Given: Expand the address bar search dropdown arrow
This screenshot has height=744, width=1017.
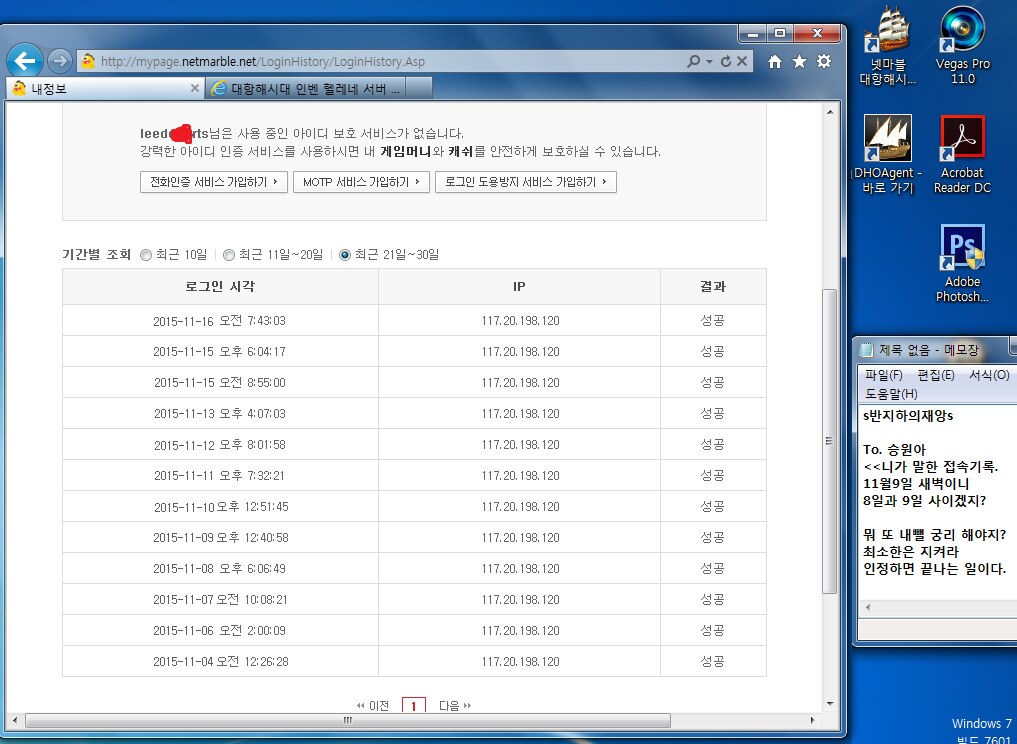Looking at the screenshot, I should click(x=709, y=62).
